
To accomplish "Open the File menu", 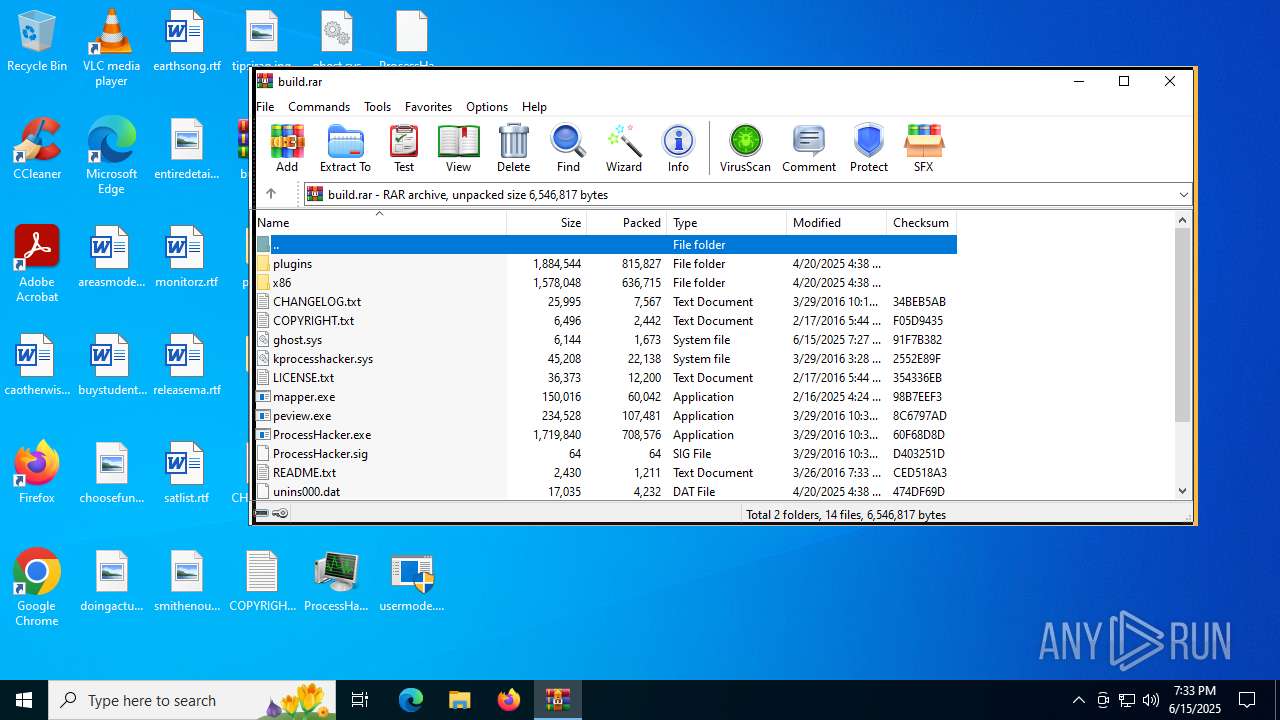I will [265, 107].
